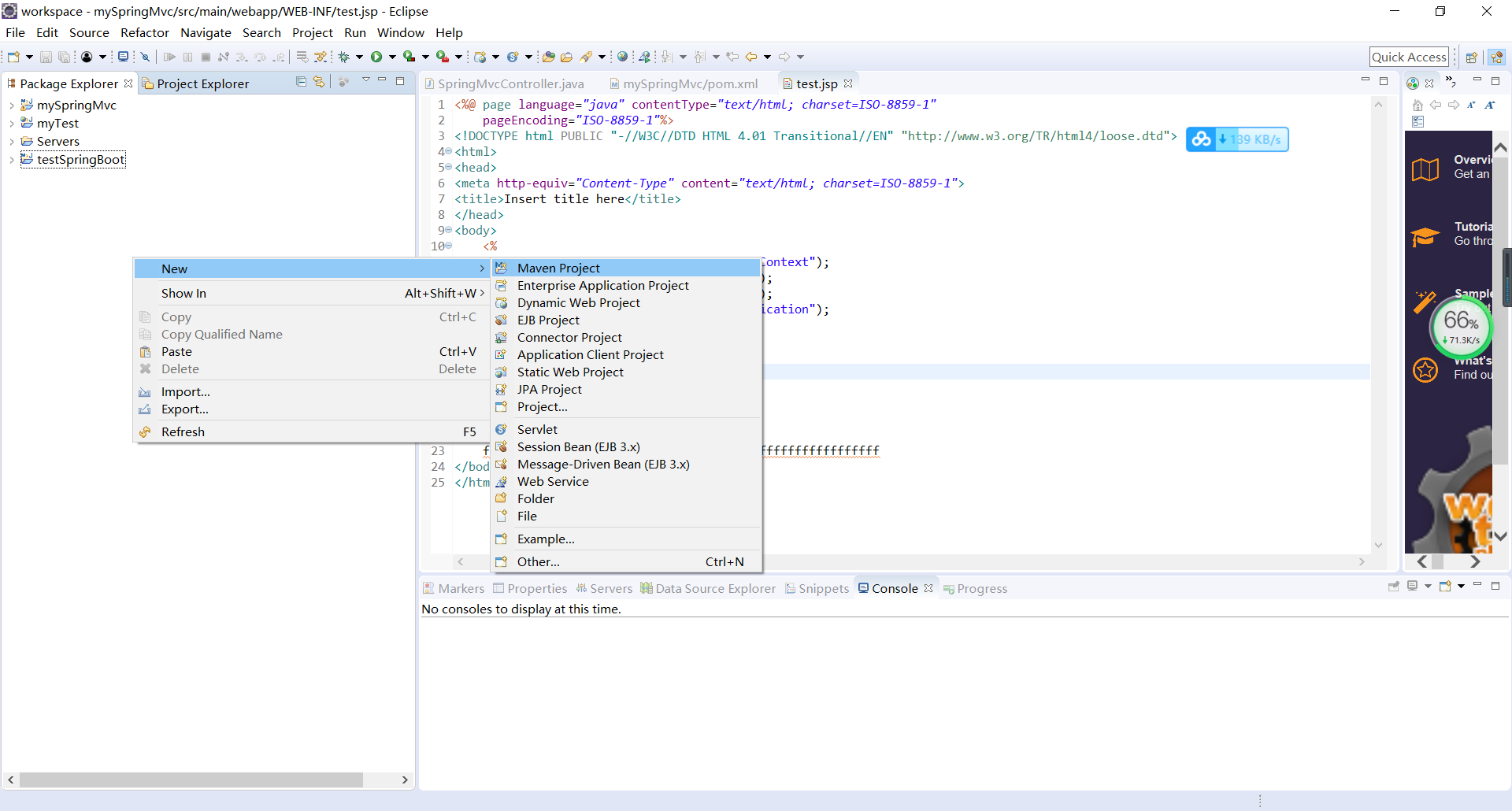Click the Save toolbar icon
Viewport: 1512px width, 811px height.
click(46, 57)
